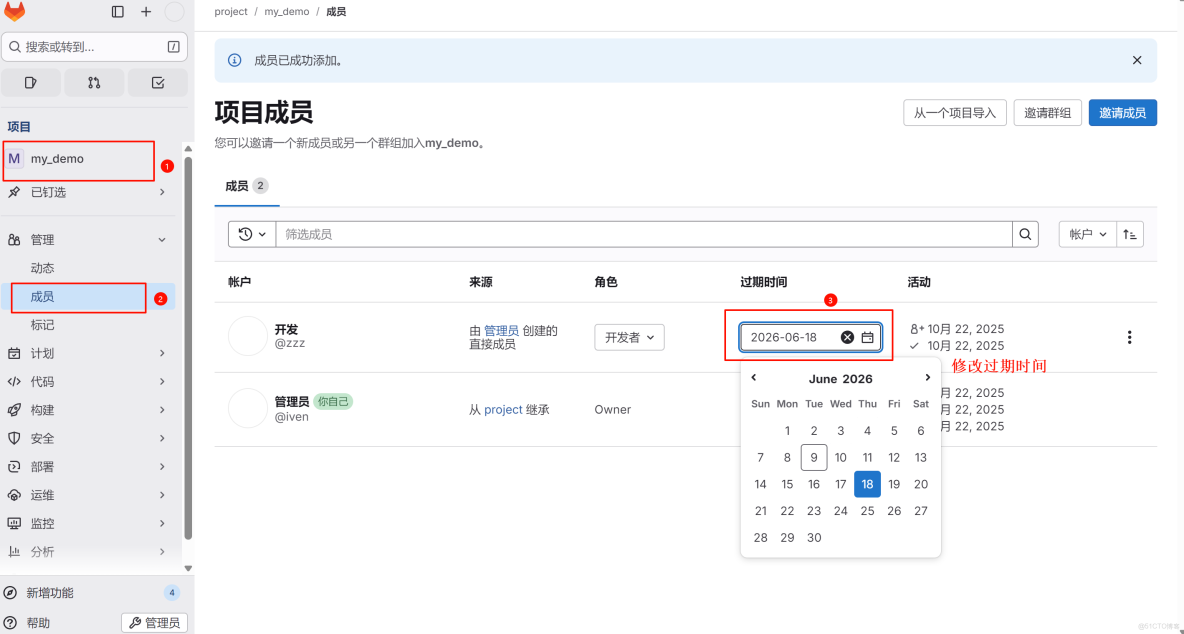Open the recent-filters history dropdown
This screenshot has width=1184, height=634.
pyautogui.click(x=251, y=233)
